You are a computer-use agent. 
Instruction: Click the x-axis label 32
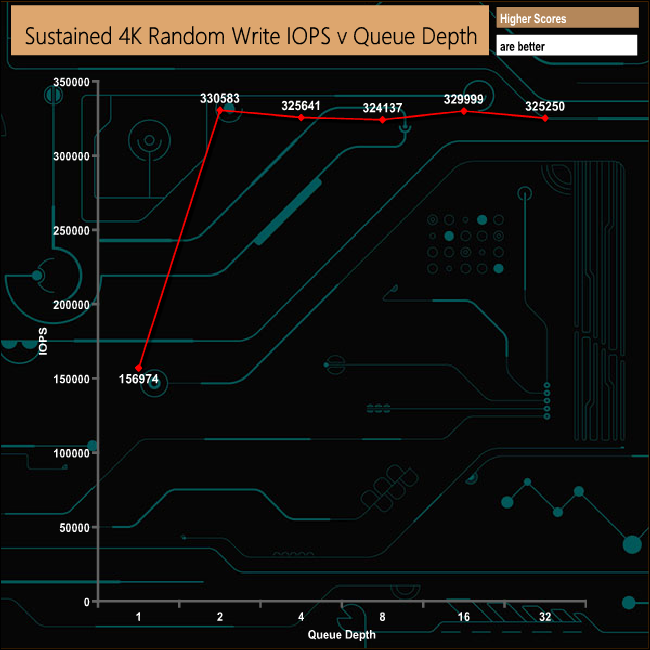545,617
